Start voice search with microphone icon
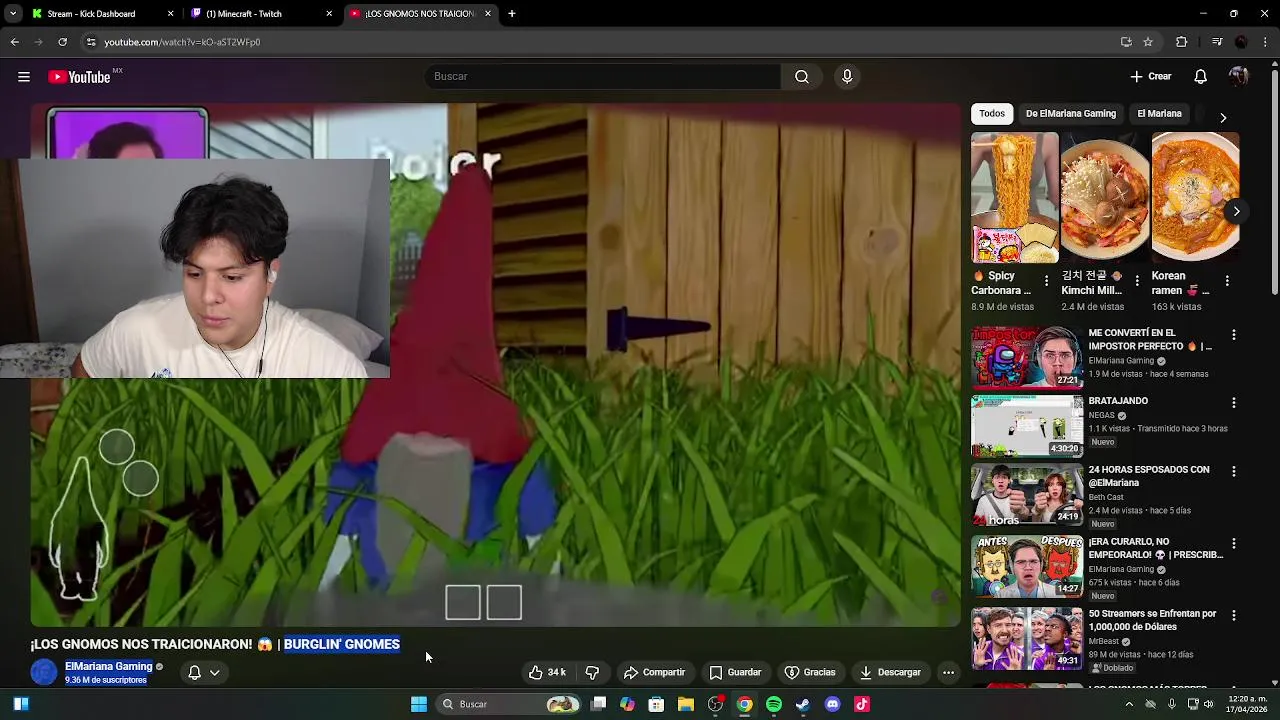This screenshot has height=720, width=1280. [847, 77]
